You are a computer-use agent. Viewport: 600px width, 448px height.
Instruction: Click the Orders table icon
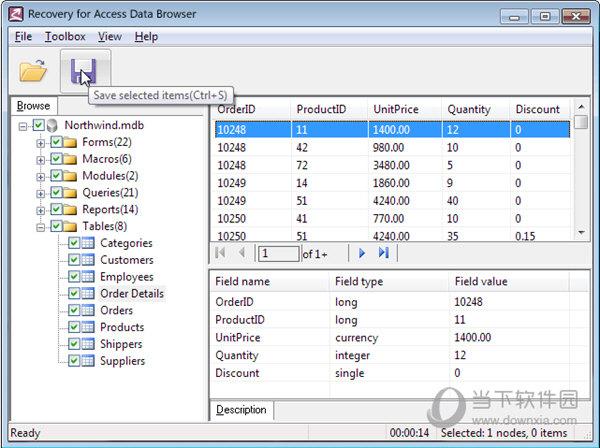[x=88, y=311]
